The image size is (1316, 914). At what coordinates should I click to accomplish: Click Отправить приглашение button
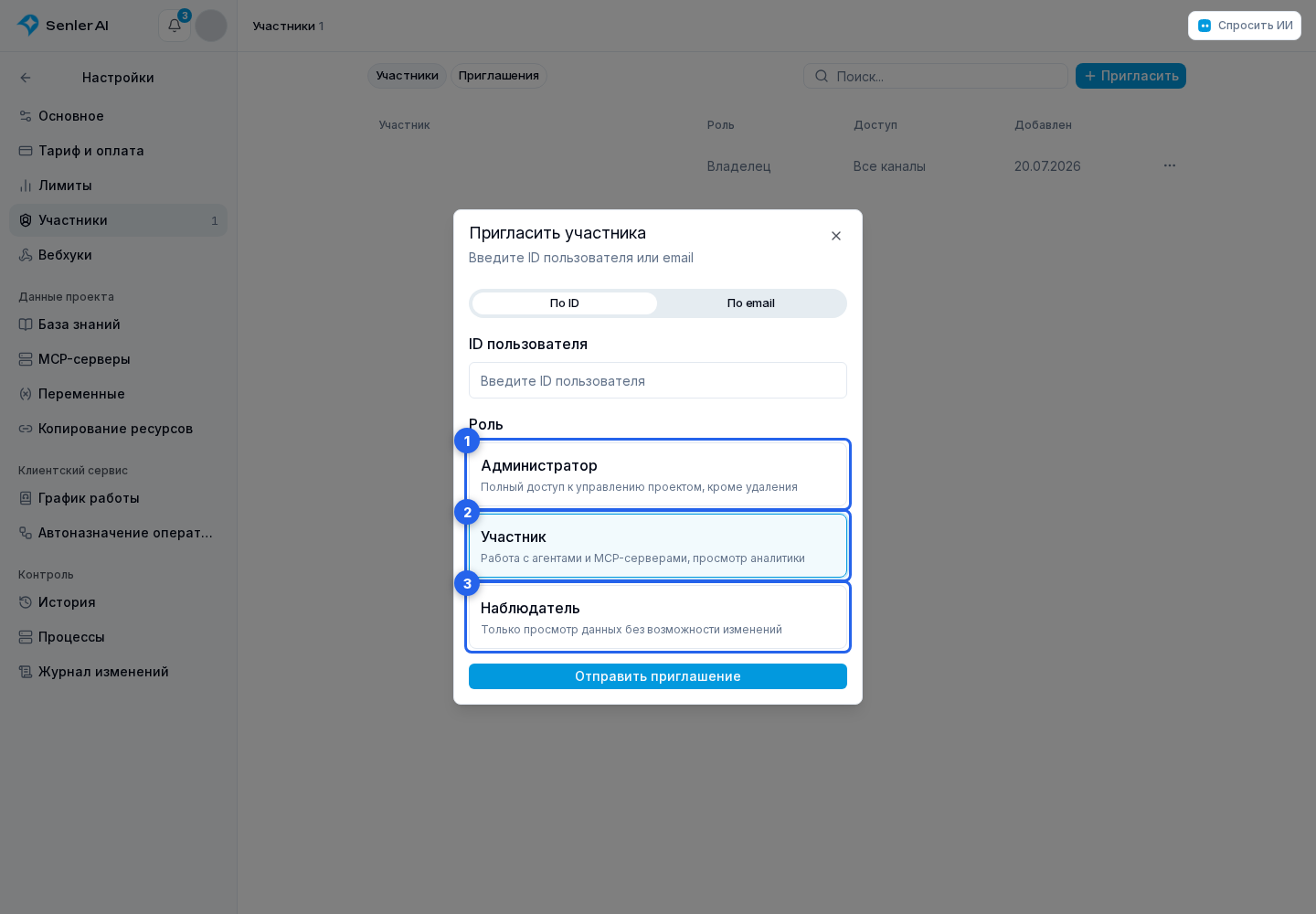coord(658,676)
